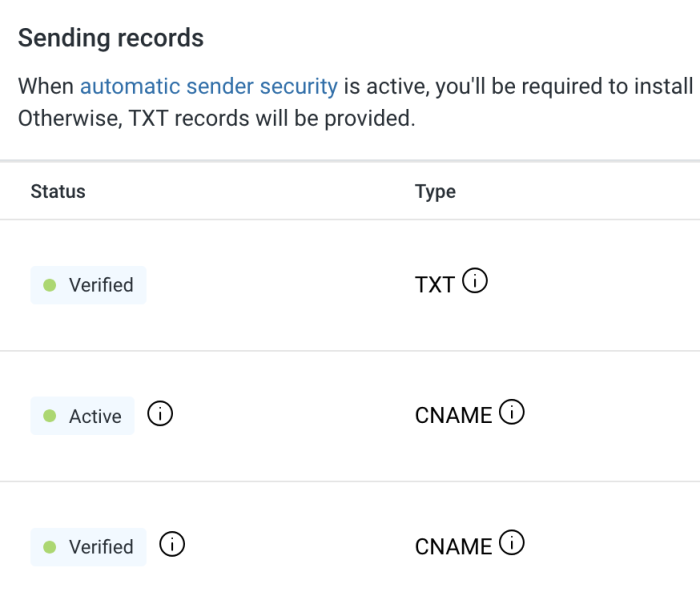Select the Verified badge in the bottom row
700x596 pixels.
[89, 547]
